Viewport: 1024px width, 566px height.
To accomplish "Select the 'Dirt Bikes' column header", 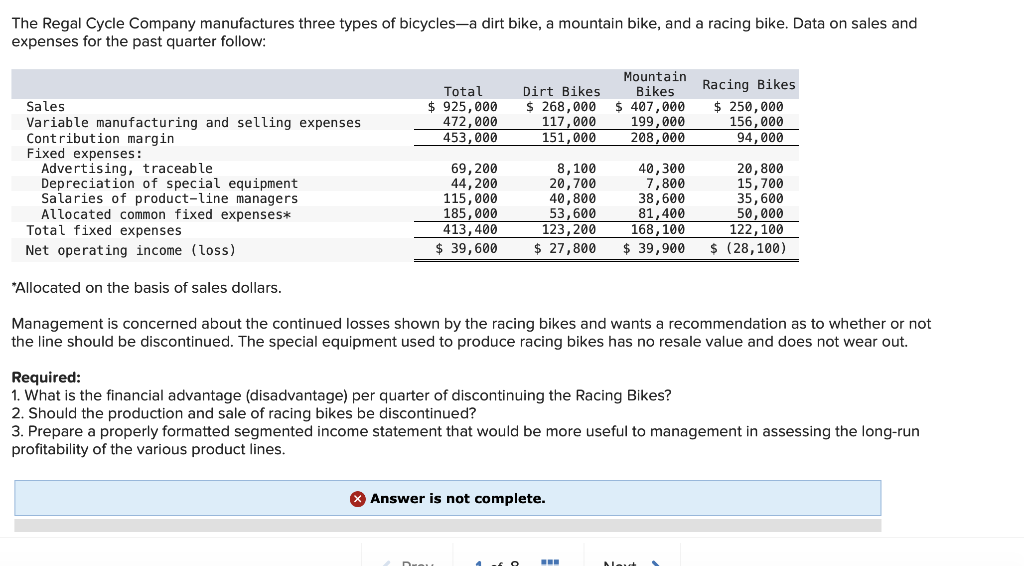I will click(x=561, y=92).
